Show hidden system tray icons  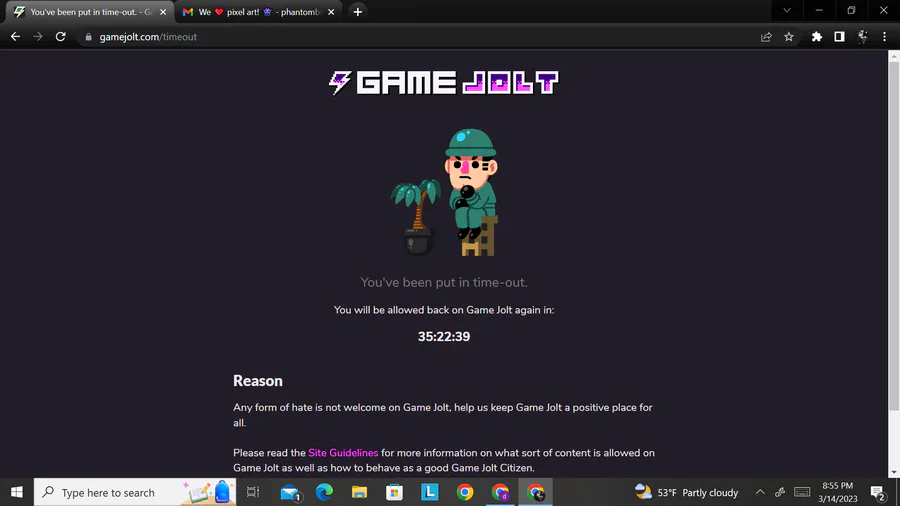[760, 492]
